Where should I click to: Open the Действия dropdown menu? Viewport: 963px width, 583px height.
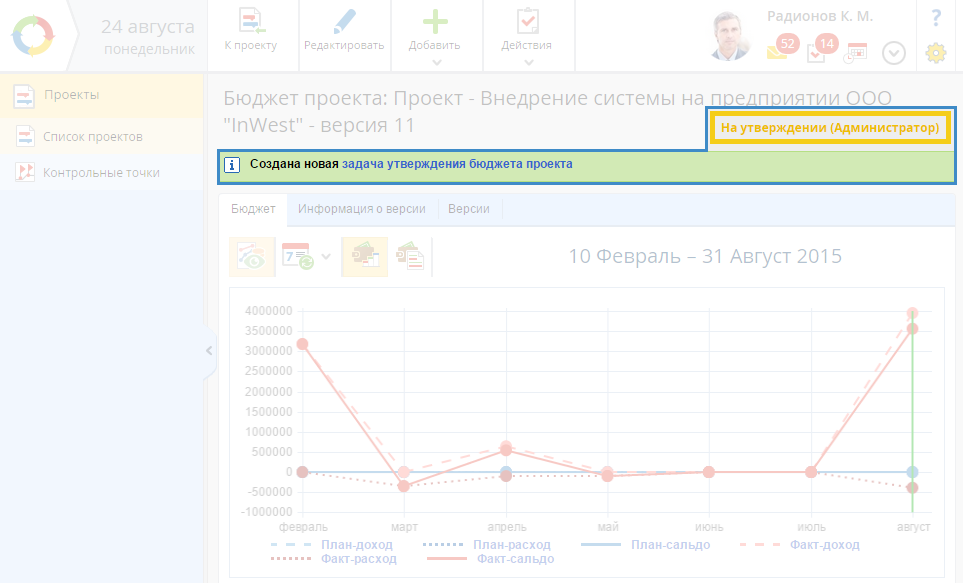click(x=527, y=36)
